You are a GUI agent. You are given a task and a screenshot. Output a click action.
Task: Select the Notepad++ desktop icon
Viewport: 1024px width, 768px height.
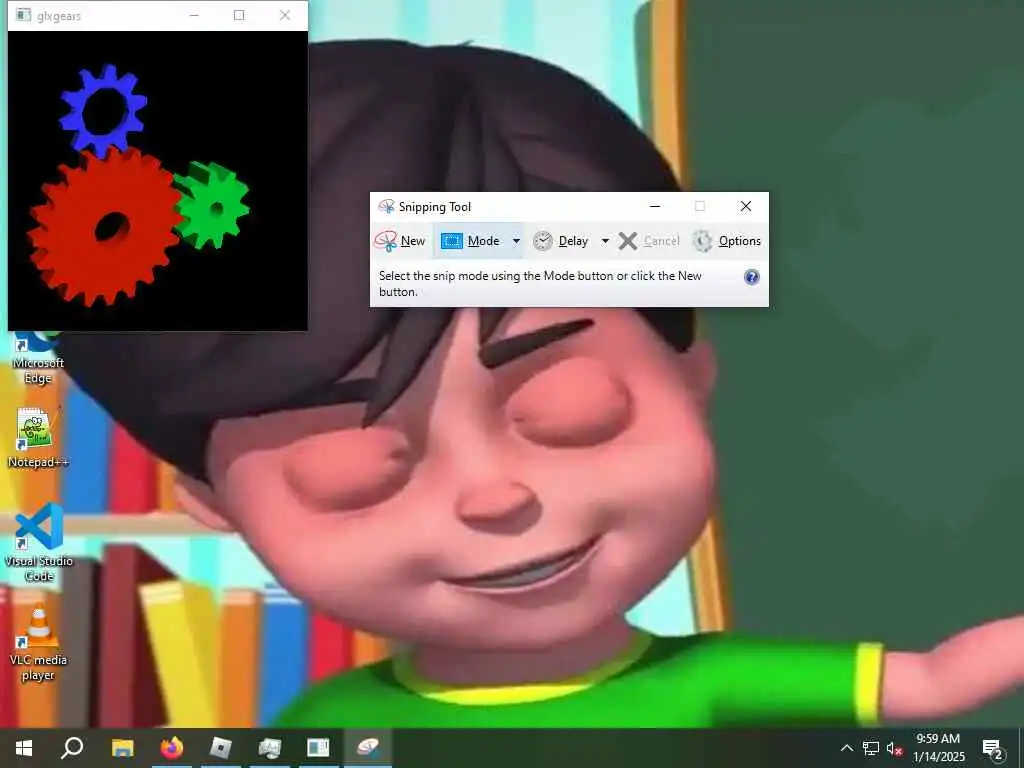coord(37,438)
